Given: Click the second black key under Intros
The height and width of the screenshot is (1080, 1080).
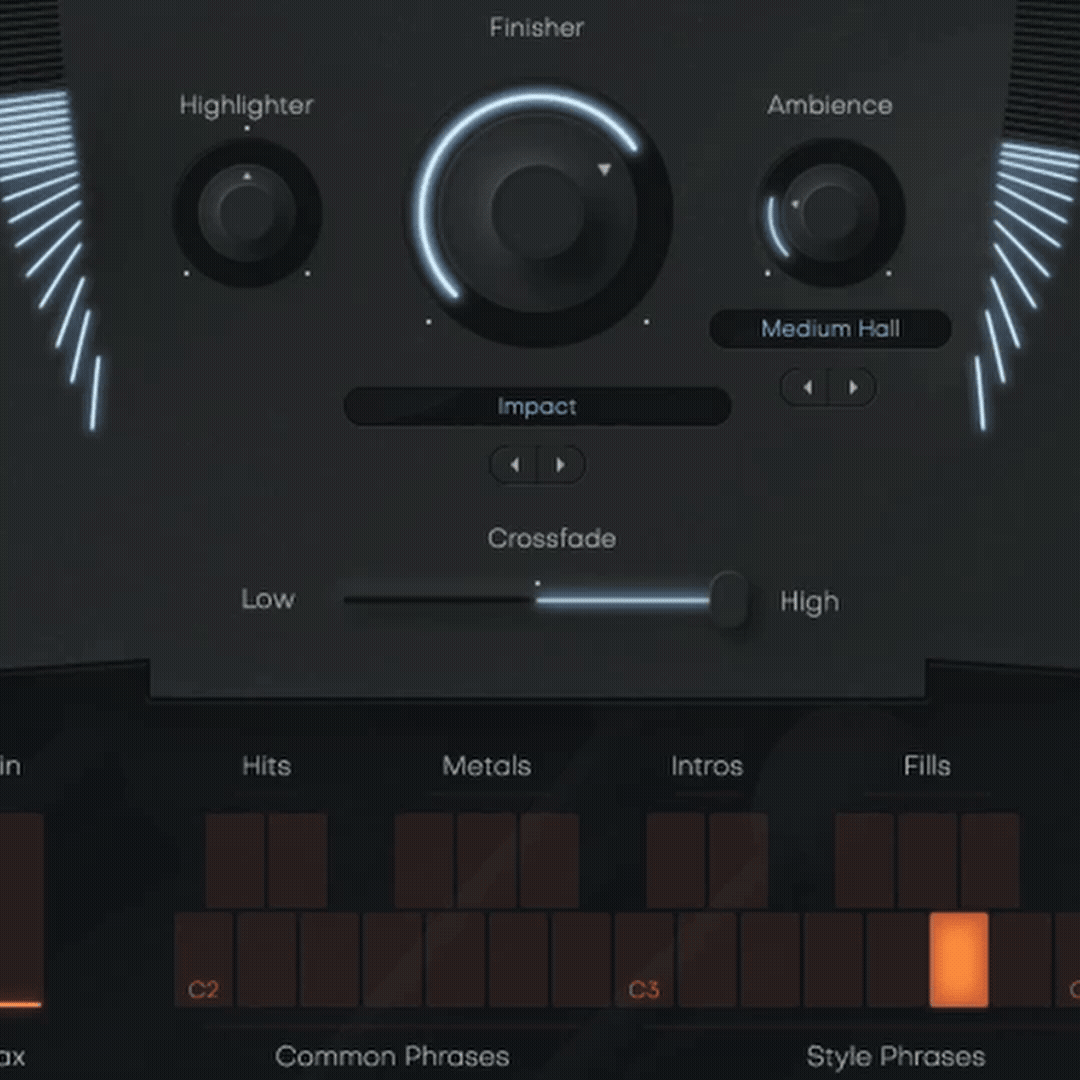Looking at the screenshot, I should click(x=738, y=860).
